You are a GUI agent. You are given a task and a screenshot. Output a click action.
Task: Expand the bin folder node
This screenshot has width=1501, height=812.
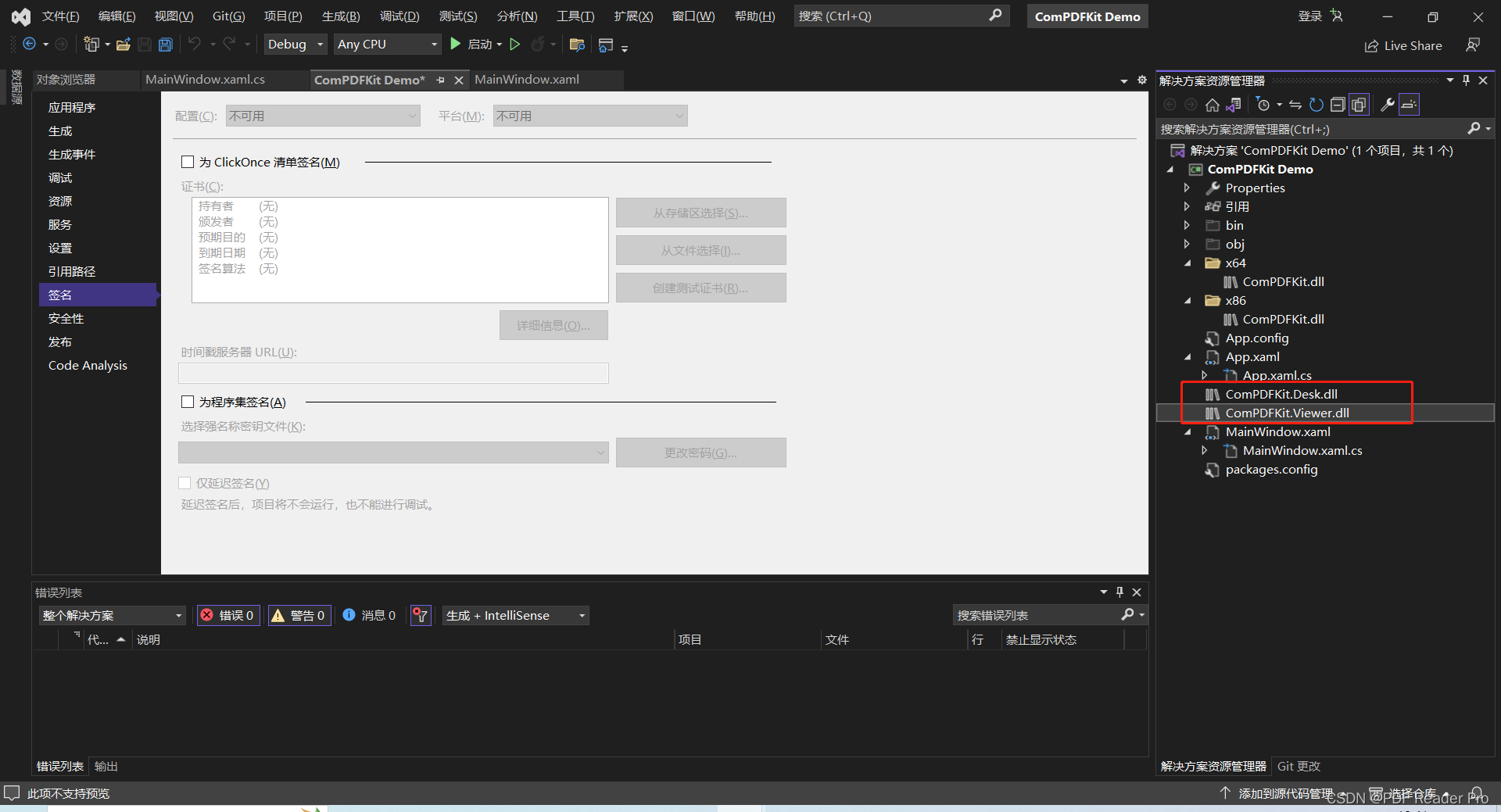pyautogui.click(x=1187, y=225)
